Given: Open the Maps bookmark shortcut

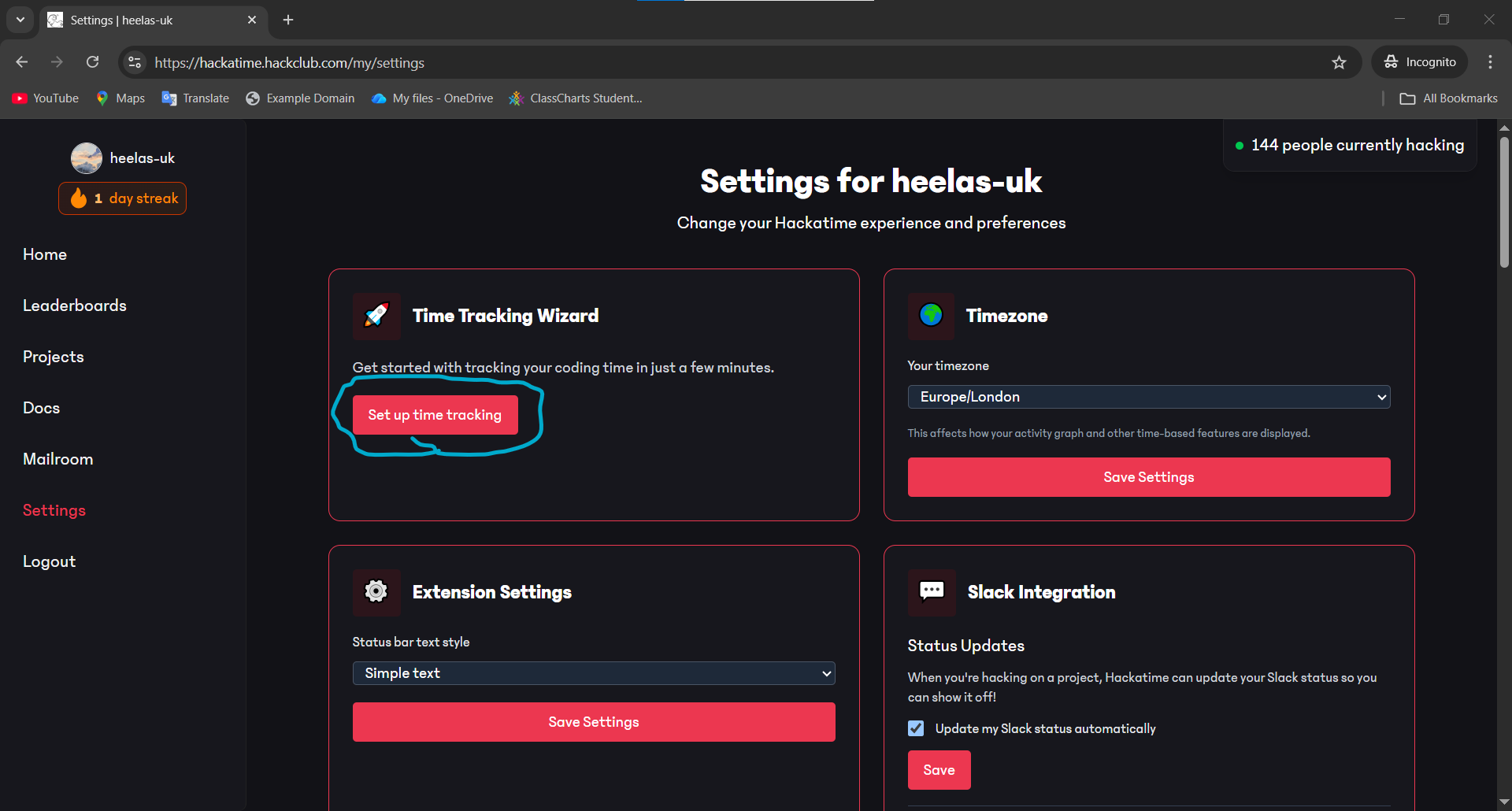Looking at the screenshot, I should [120, 98].
